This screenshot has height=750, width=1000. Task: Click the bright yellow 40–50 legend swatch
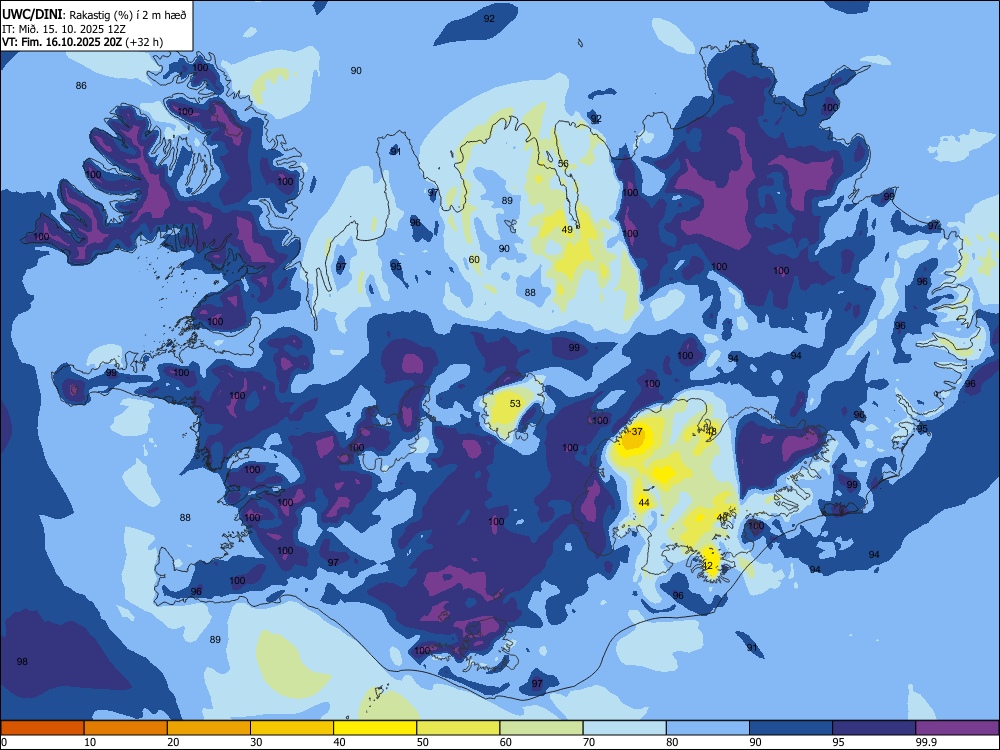375,728
